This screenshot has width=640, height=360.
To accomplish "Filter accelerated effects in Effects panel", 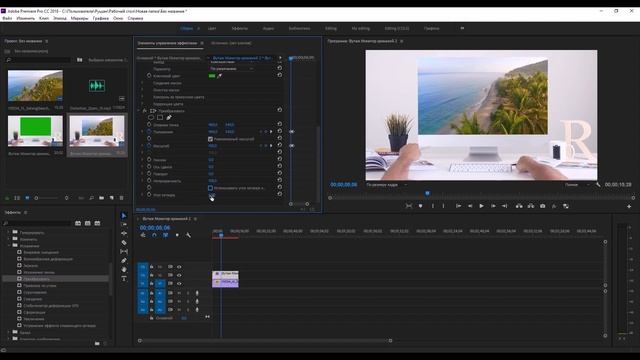I will (x=78, y=223).
